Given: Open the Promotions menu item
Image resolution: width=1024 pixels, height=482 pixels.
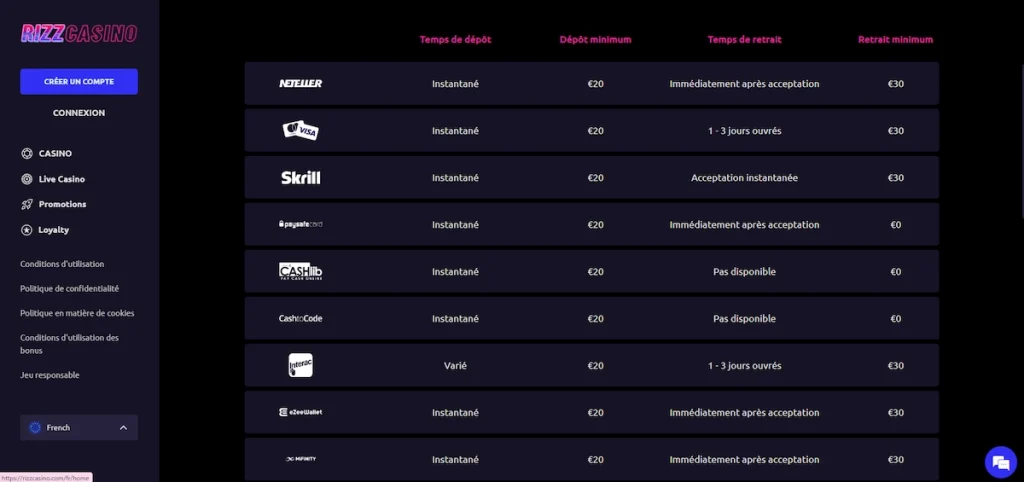Looking at the screenshot, I should point(62,204).
